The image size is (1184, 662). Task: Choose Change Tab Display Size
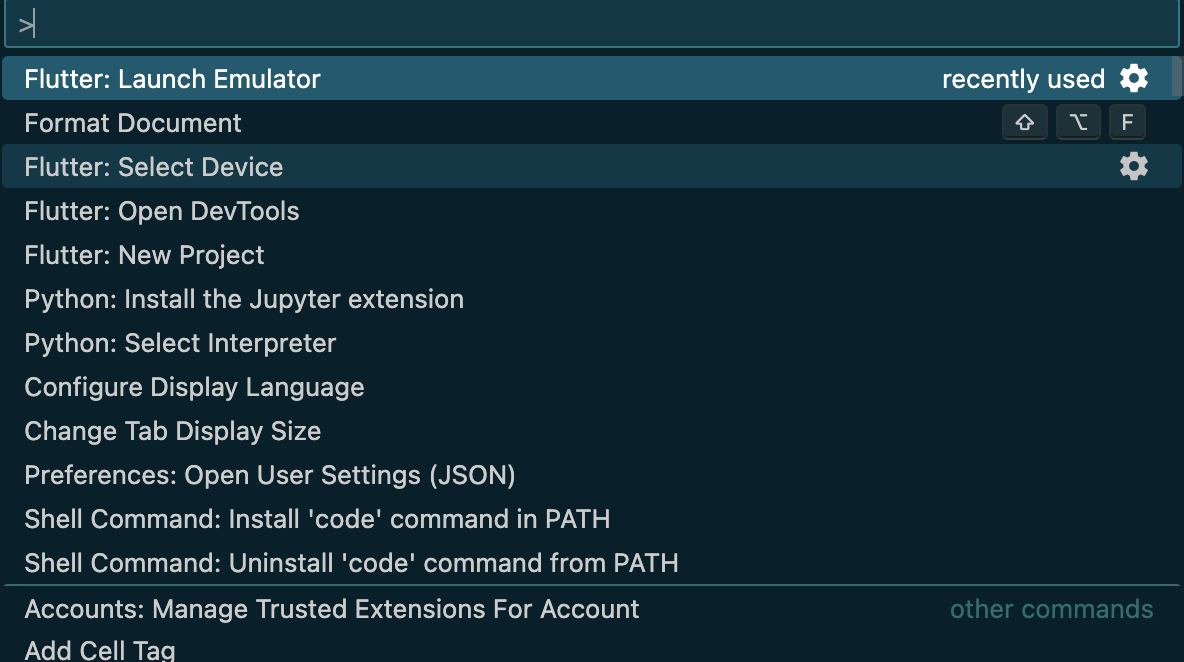click(172, 431)
